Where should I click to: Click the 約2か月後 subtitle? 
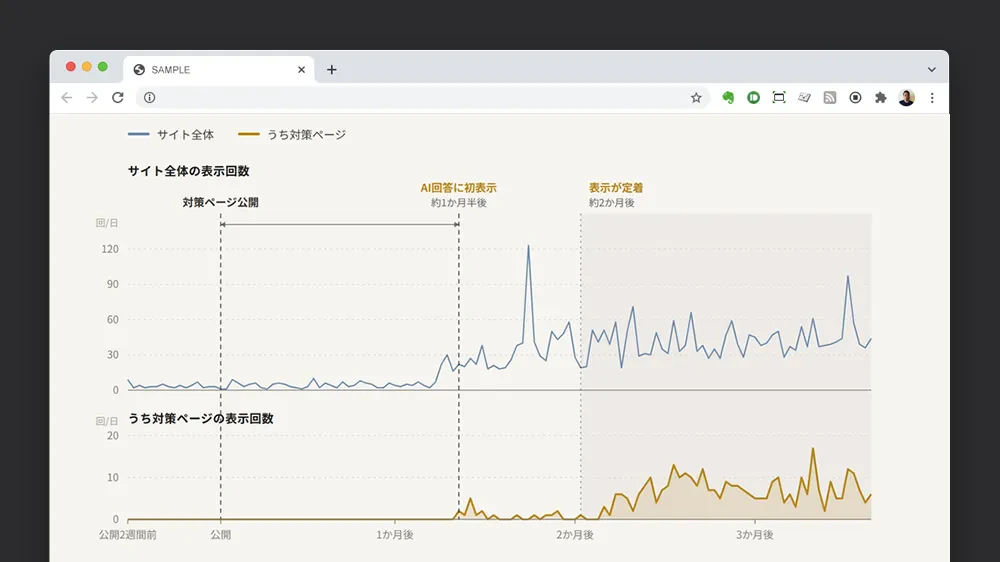(x=612, y=203)
